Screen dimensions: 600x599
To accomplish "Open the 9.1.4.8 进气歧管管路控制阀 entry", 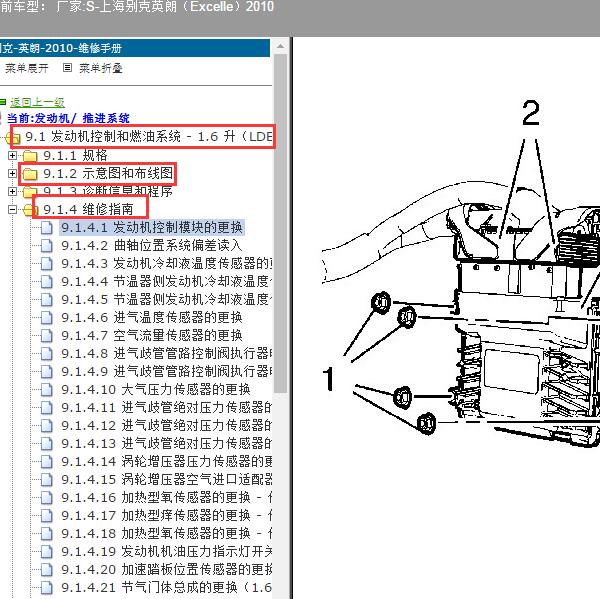I will 166,353.
